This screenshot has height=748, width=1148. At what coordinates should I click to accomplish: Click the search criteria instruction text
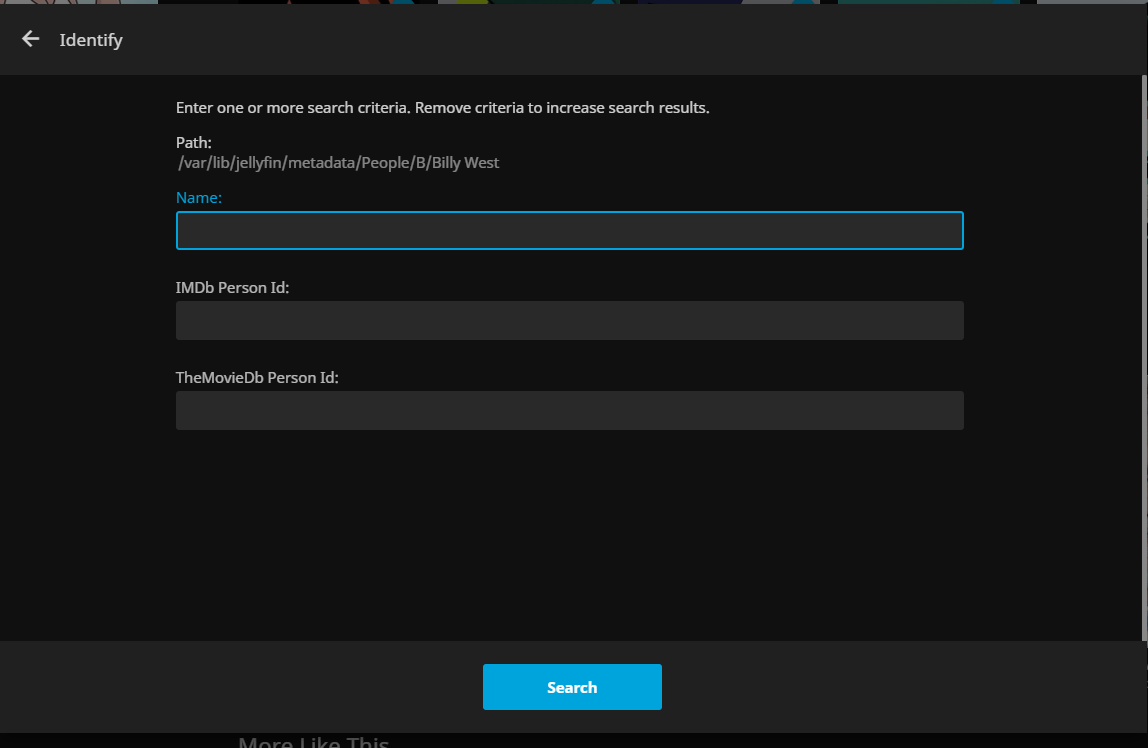tap(442, 108)
